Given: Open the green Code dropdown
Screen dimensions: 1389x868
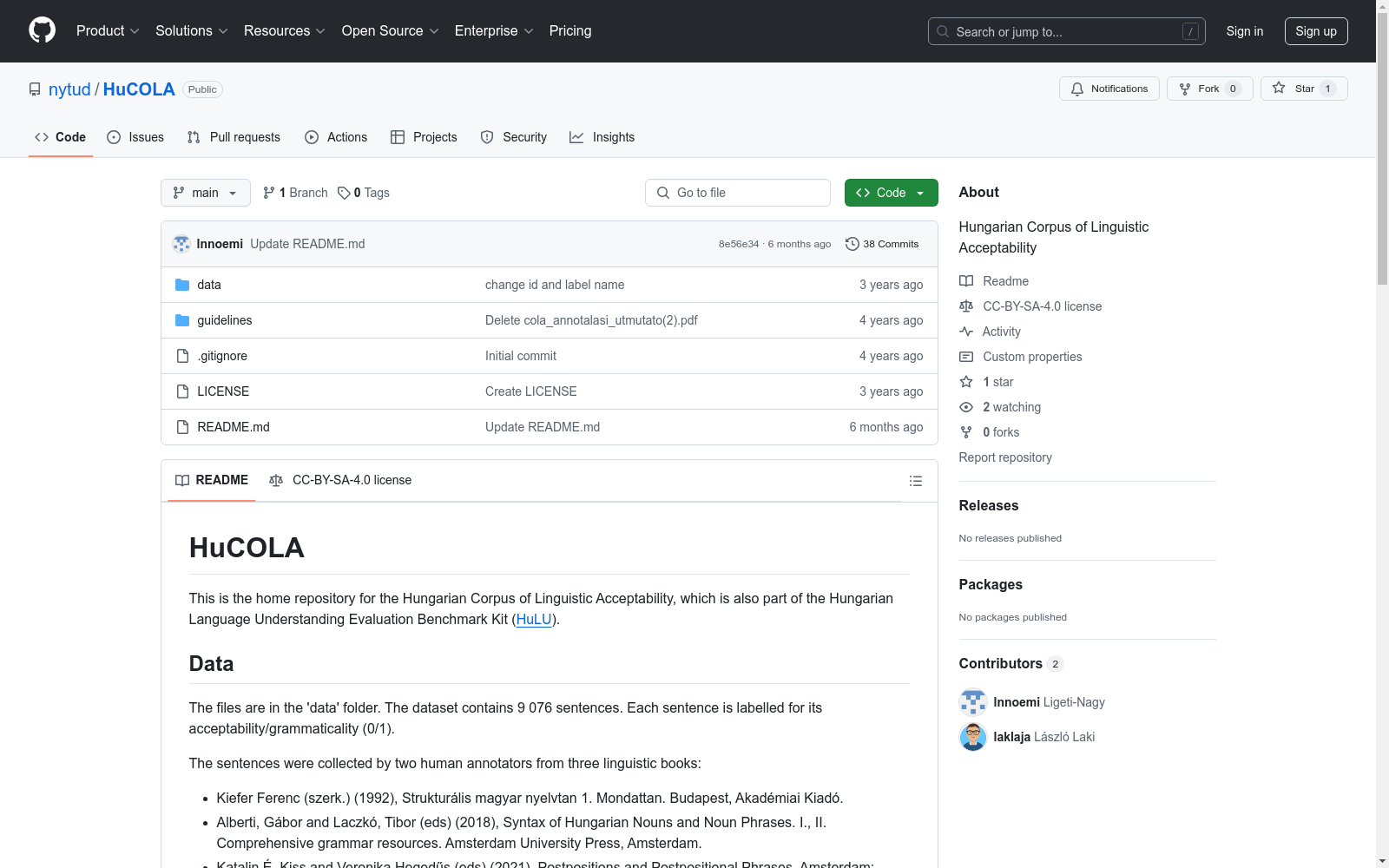Looking at the screenshot, I should pos(891,193).
